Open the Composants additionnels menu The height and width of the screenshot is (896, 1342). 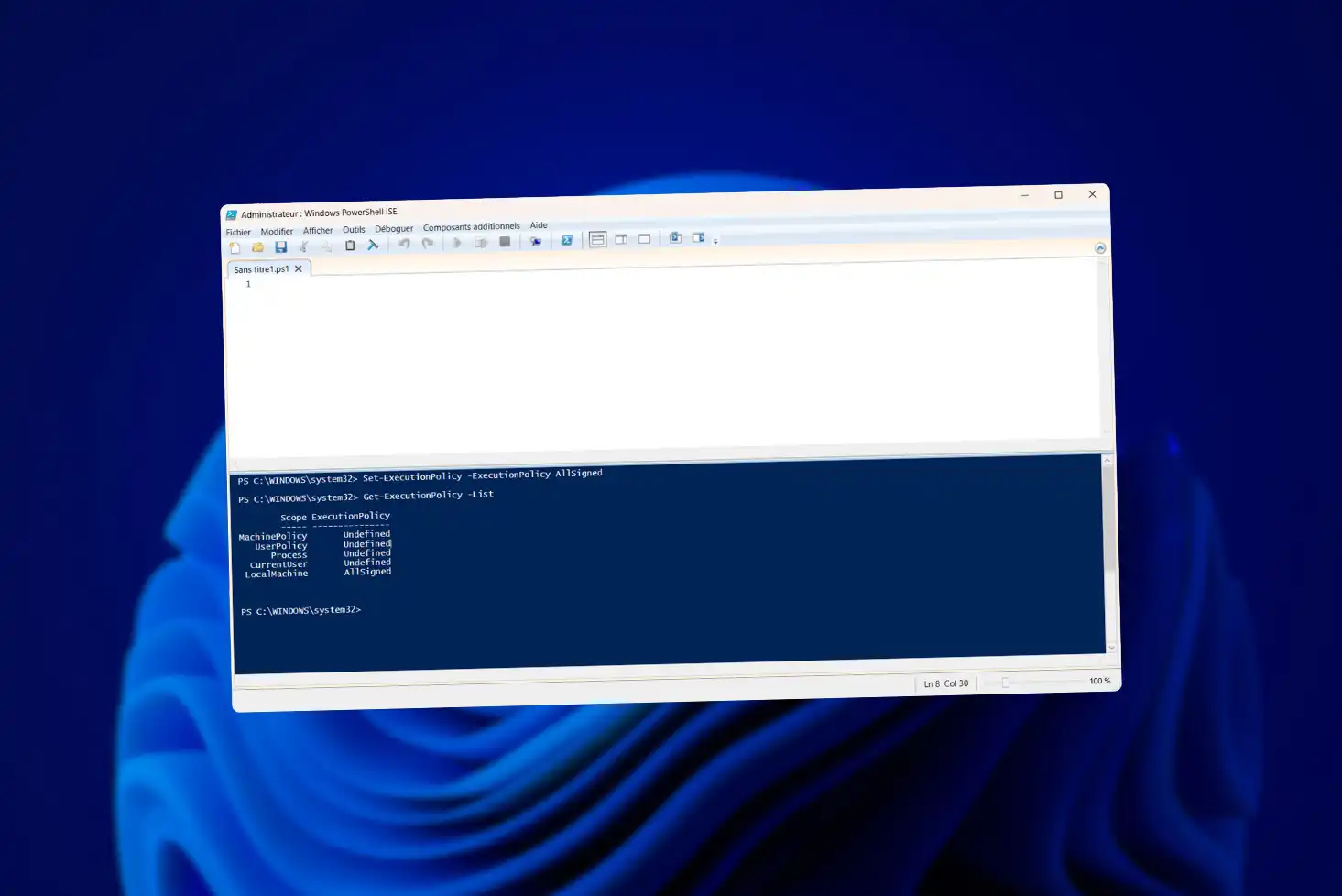click(x=472, y=227)
